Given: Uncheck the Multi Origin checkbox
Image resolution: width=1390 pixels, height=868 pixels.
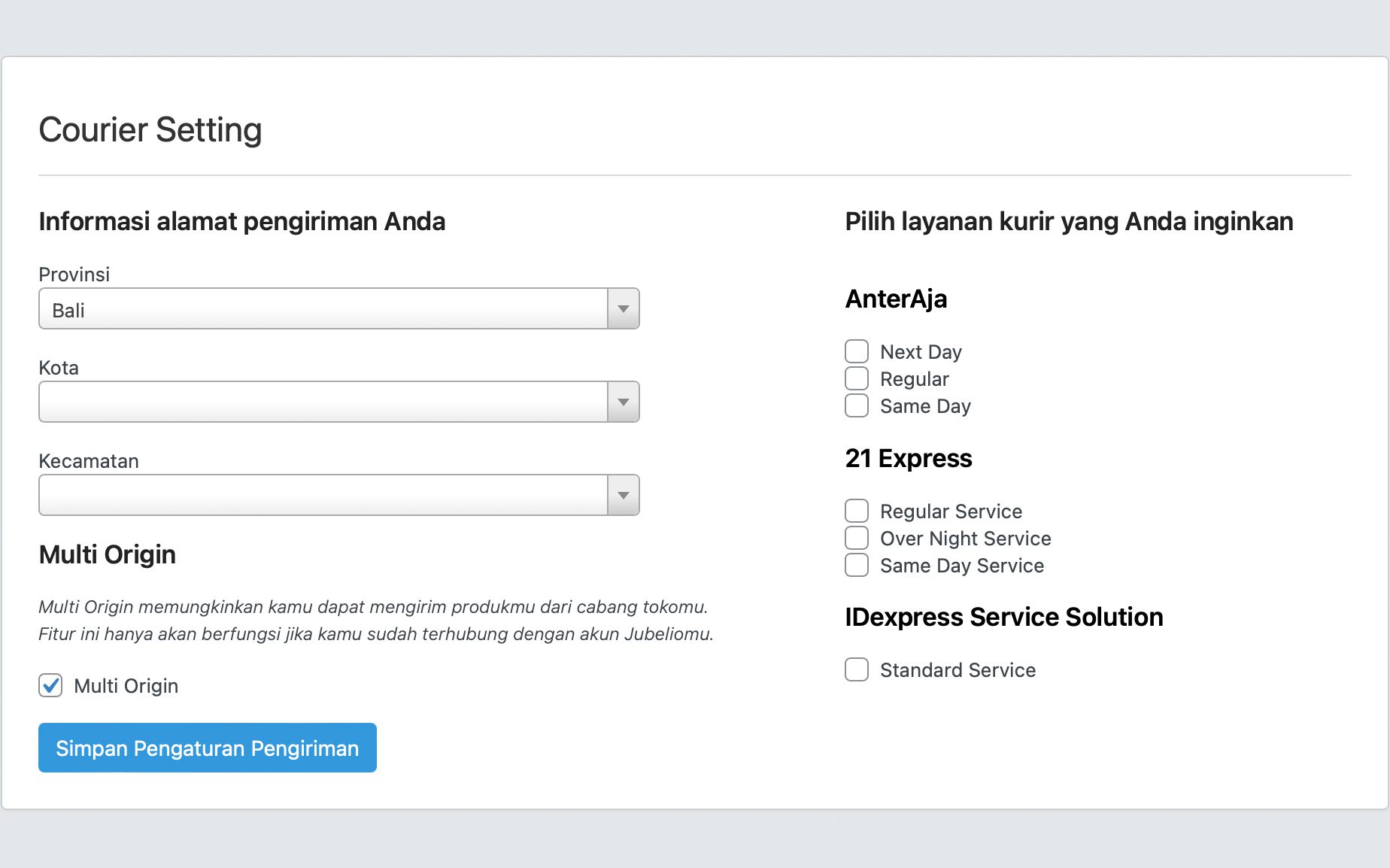Looking at the screenshot, I should coord(50,685).
